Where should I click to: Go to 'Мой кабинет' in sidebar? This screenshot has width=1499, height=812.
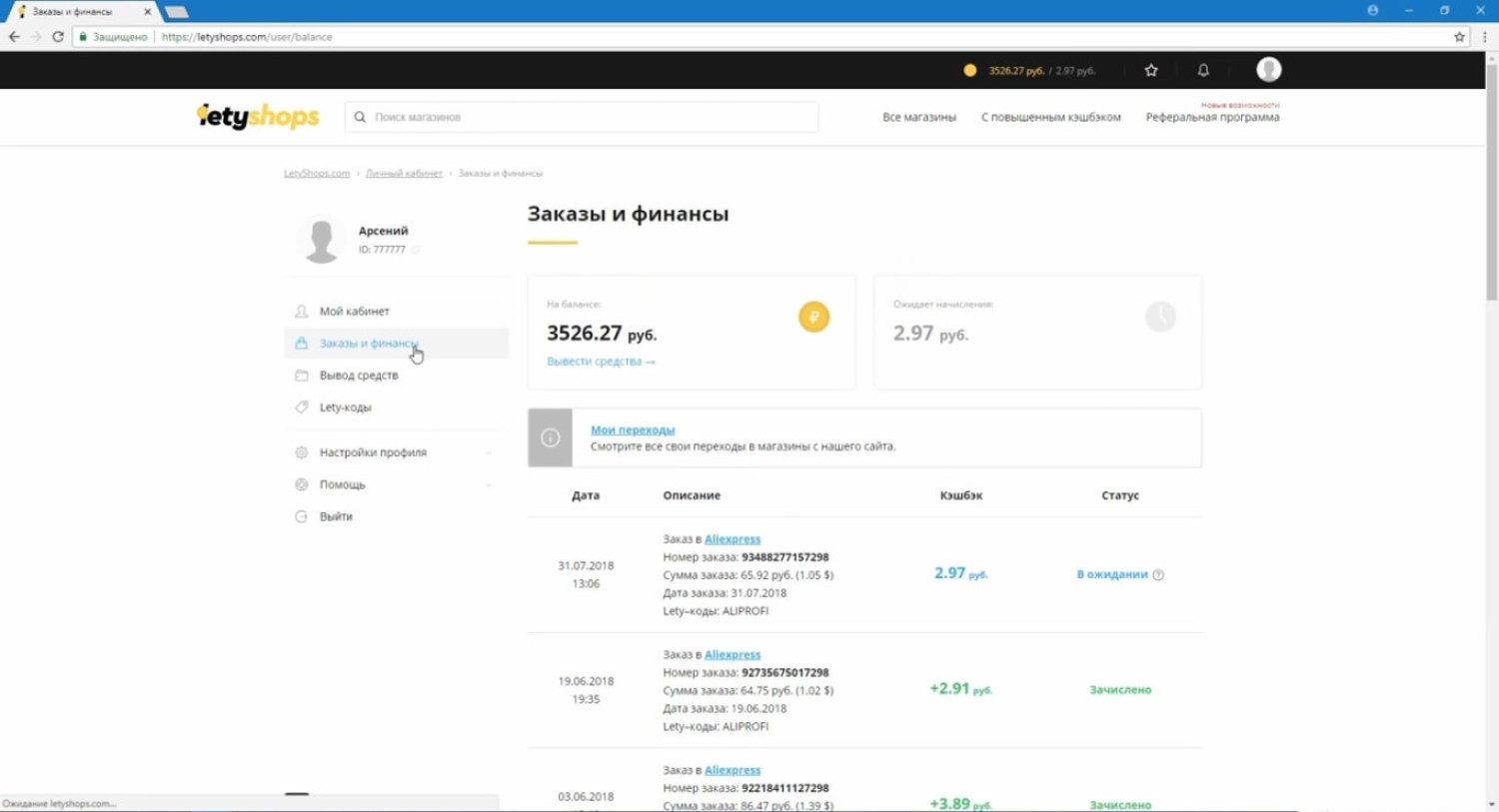pos(354,312)
